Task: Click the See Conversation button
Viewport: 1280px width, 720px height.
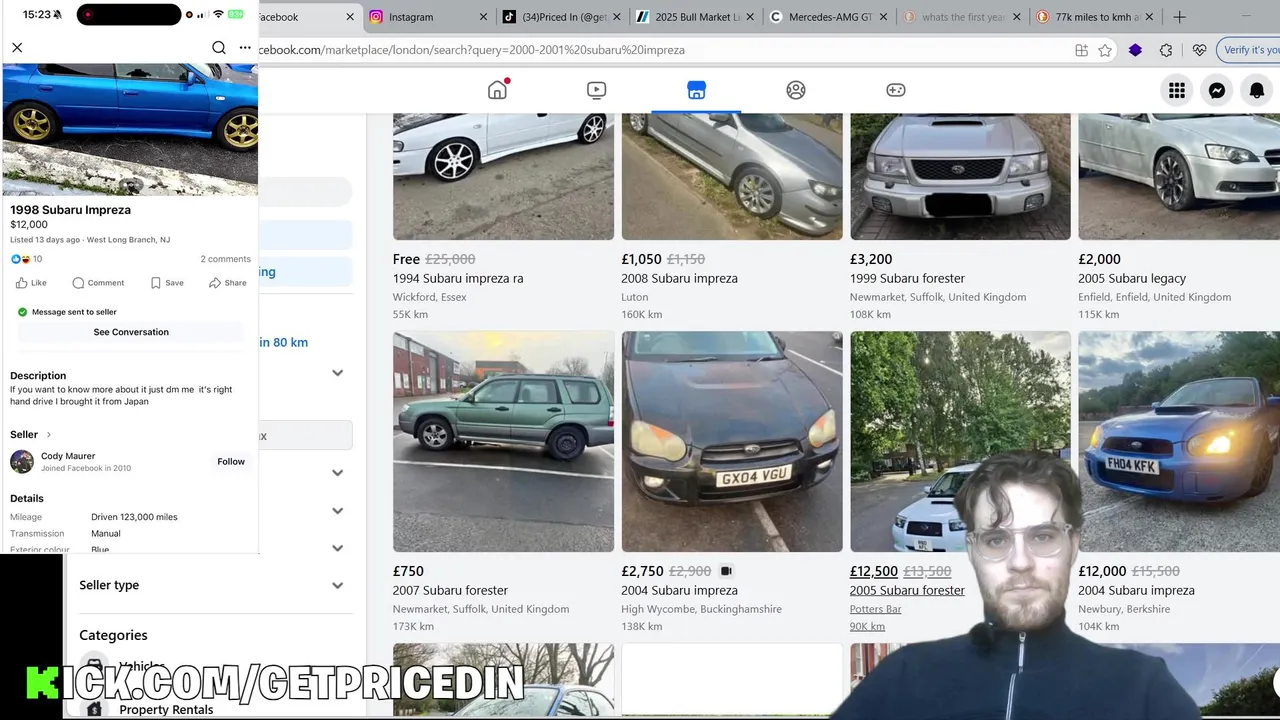Action: [131, 332]
